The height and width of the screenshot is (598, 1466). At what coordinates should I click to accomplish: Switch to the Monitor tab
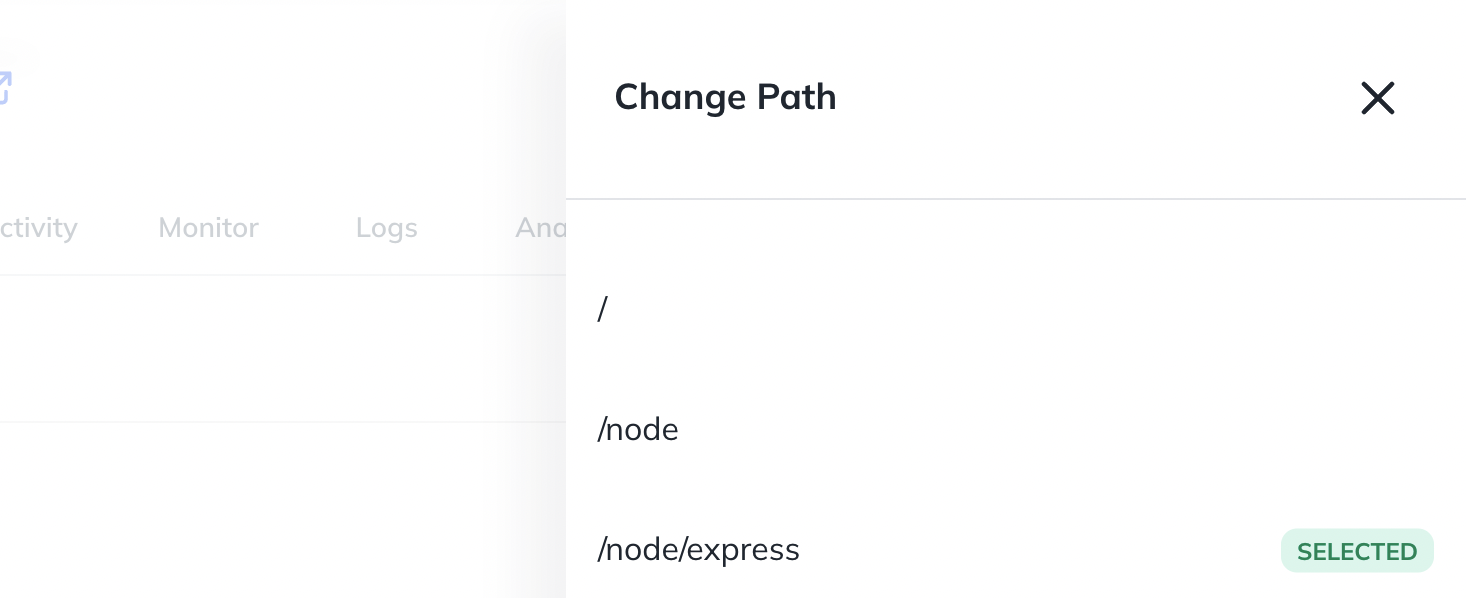[208, 228]
